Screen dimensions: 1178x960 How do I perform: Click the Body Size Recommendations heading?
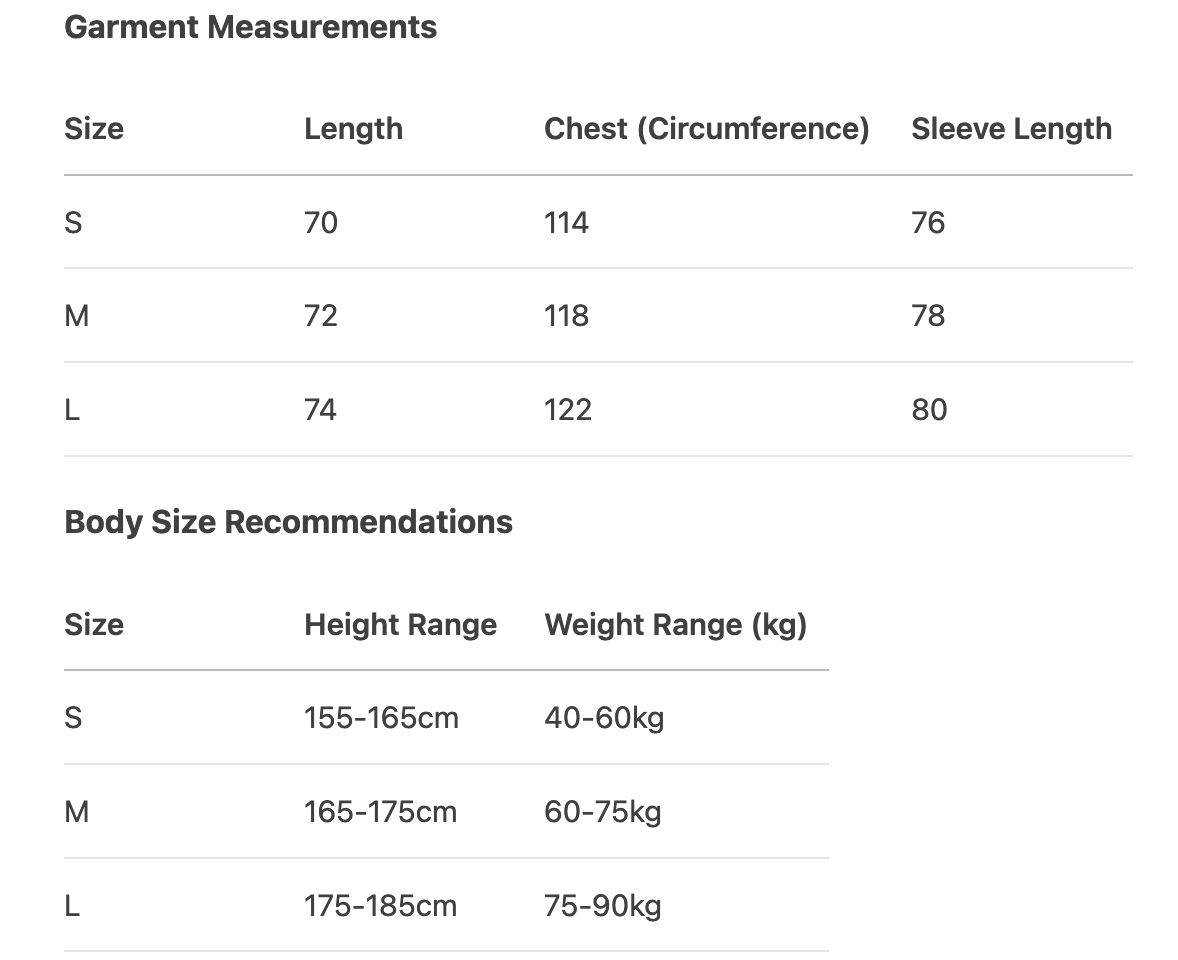point(288,521)
